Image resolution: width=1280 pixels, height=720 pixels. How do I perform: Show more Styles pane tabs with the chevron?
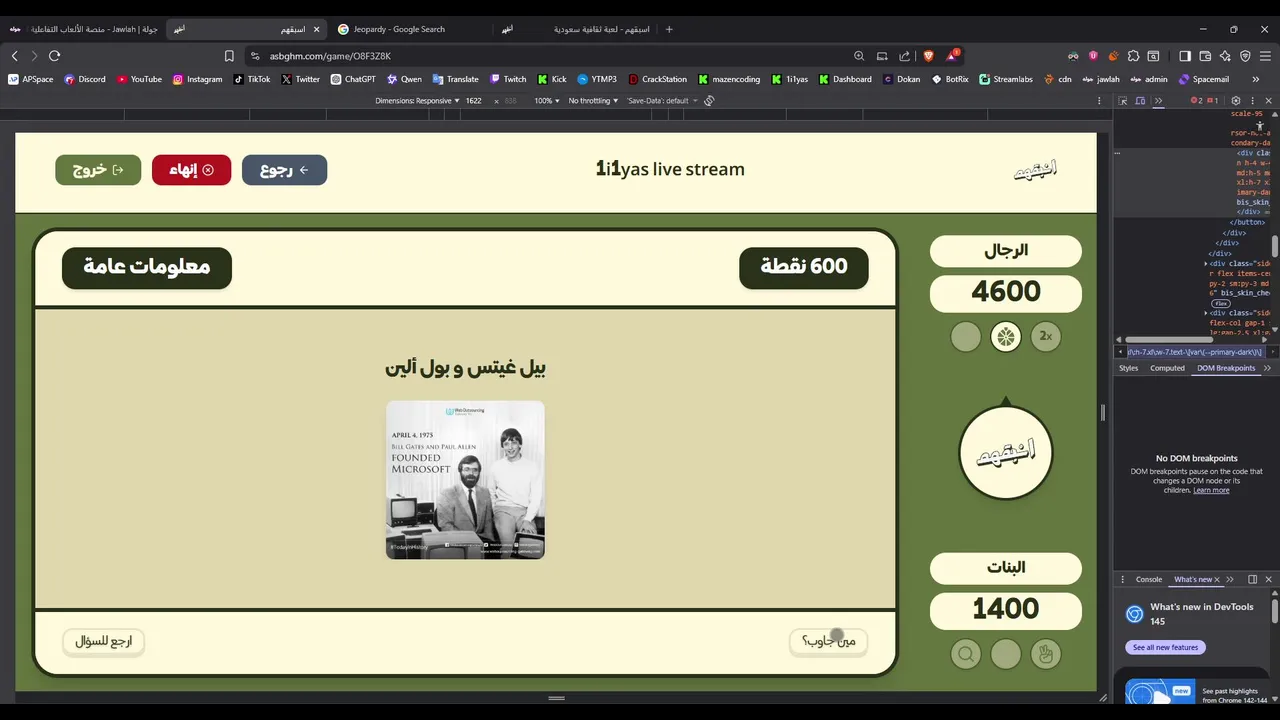coord(1267,368)
